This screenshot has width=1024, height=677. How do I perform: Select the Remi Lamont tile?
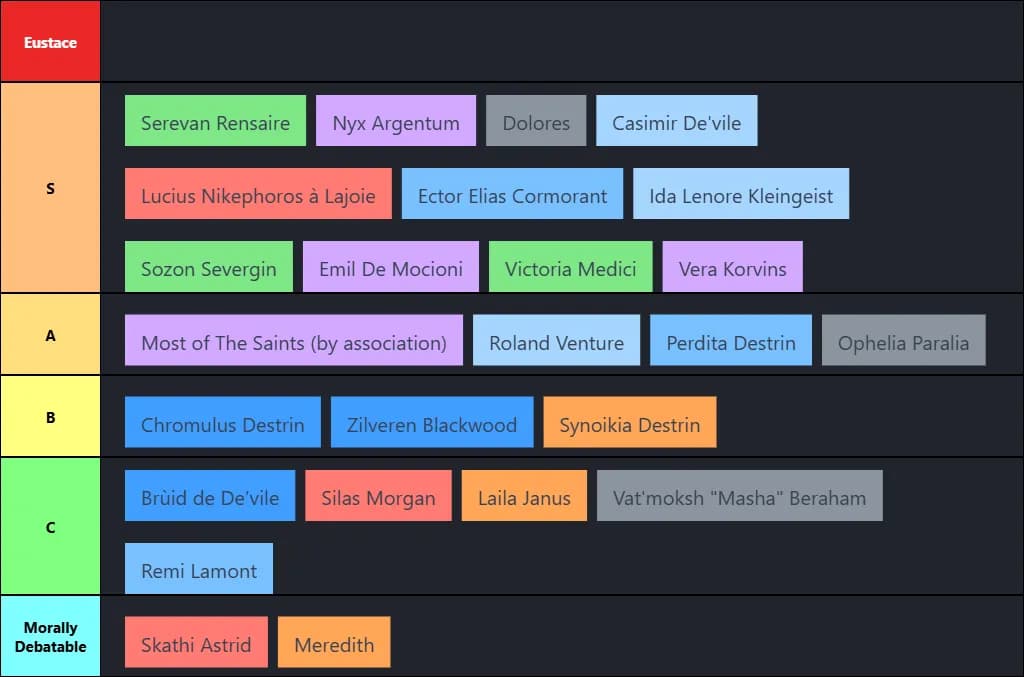(199, 570)
